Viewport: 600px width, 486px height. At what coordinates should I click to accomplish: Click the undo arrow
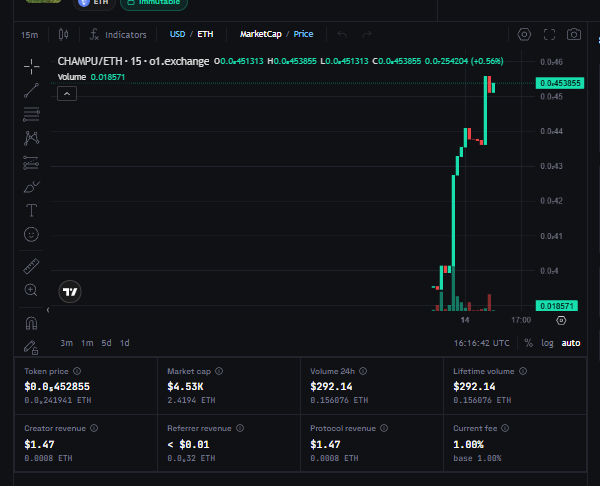342,34
